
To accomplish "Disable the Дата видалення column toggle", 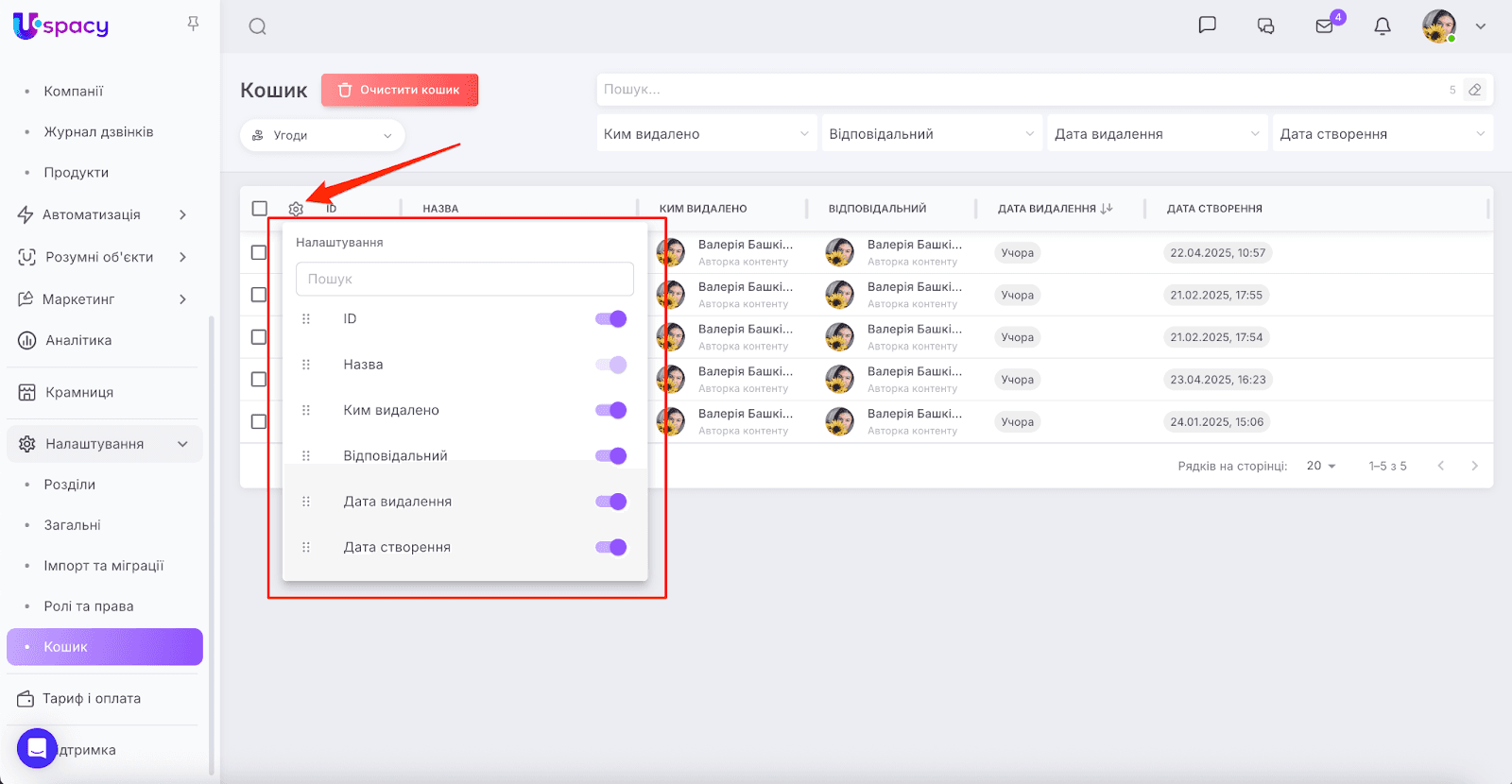I will [611, 502].
